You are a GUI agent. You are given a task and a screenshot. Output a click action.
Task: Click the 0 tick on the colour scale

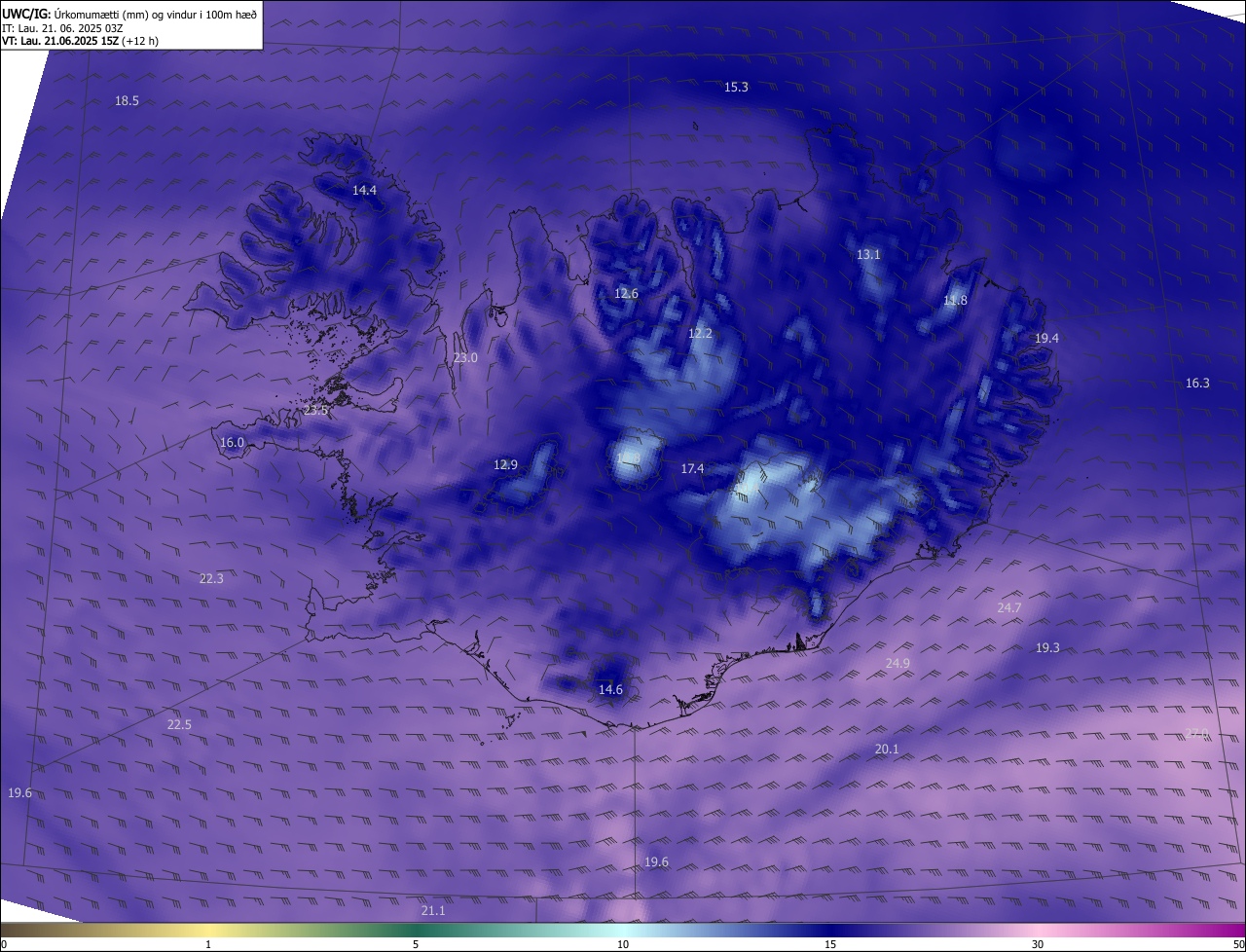point(4,944)
